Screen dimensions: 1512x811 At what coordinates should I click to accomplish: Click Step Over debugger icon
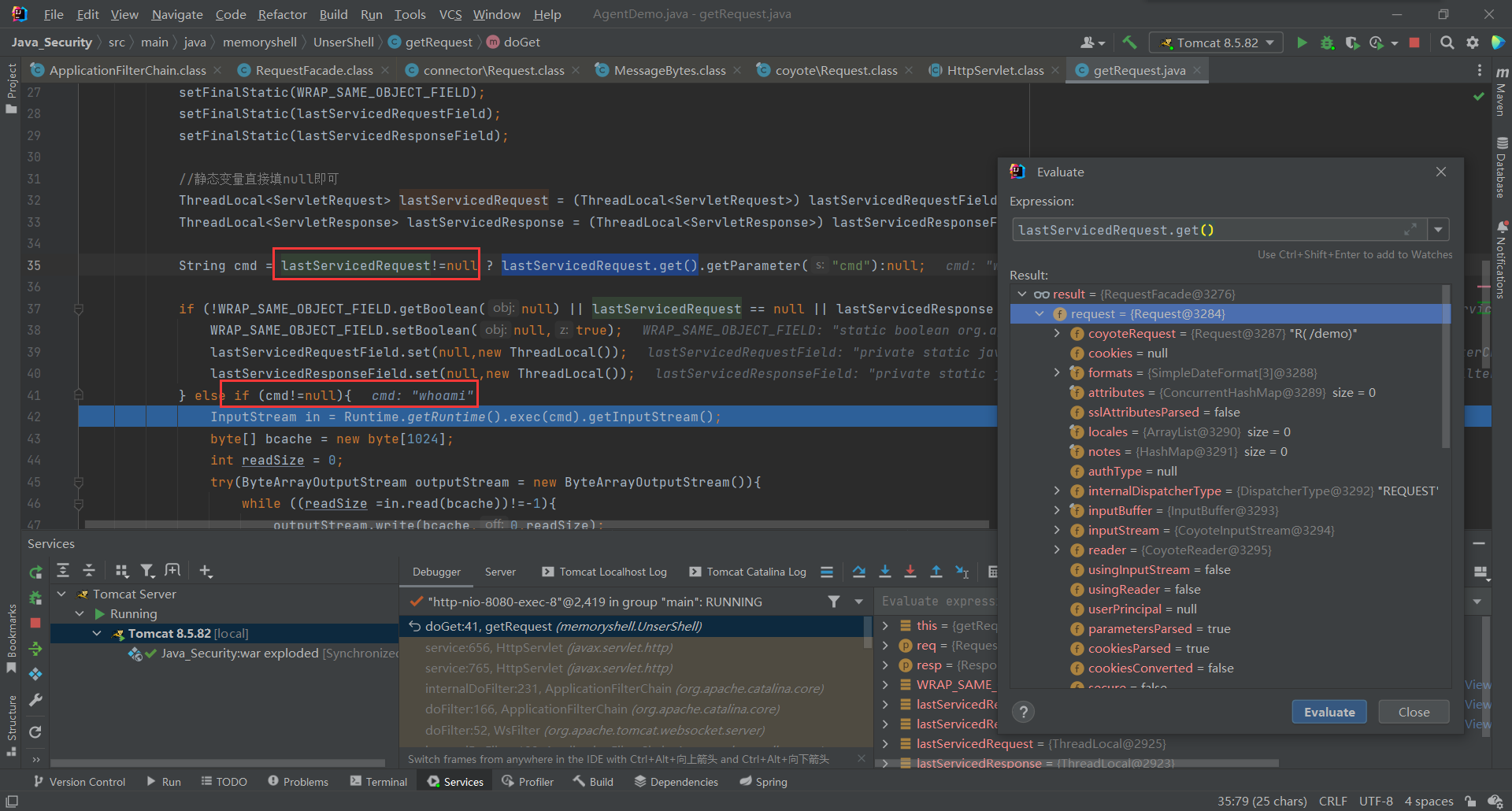tap(858, 572)
